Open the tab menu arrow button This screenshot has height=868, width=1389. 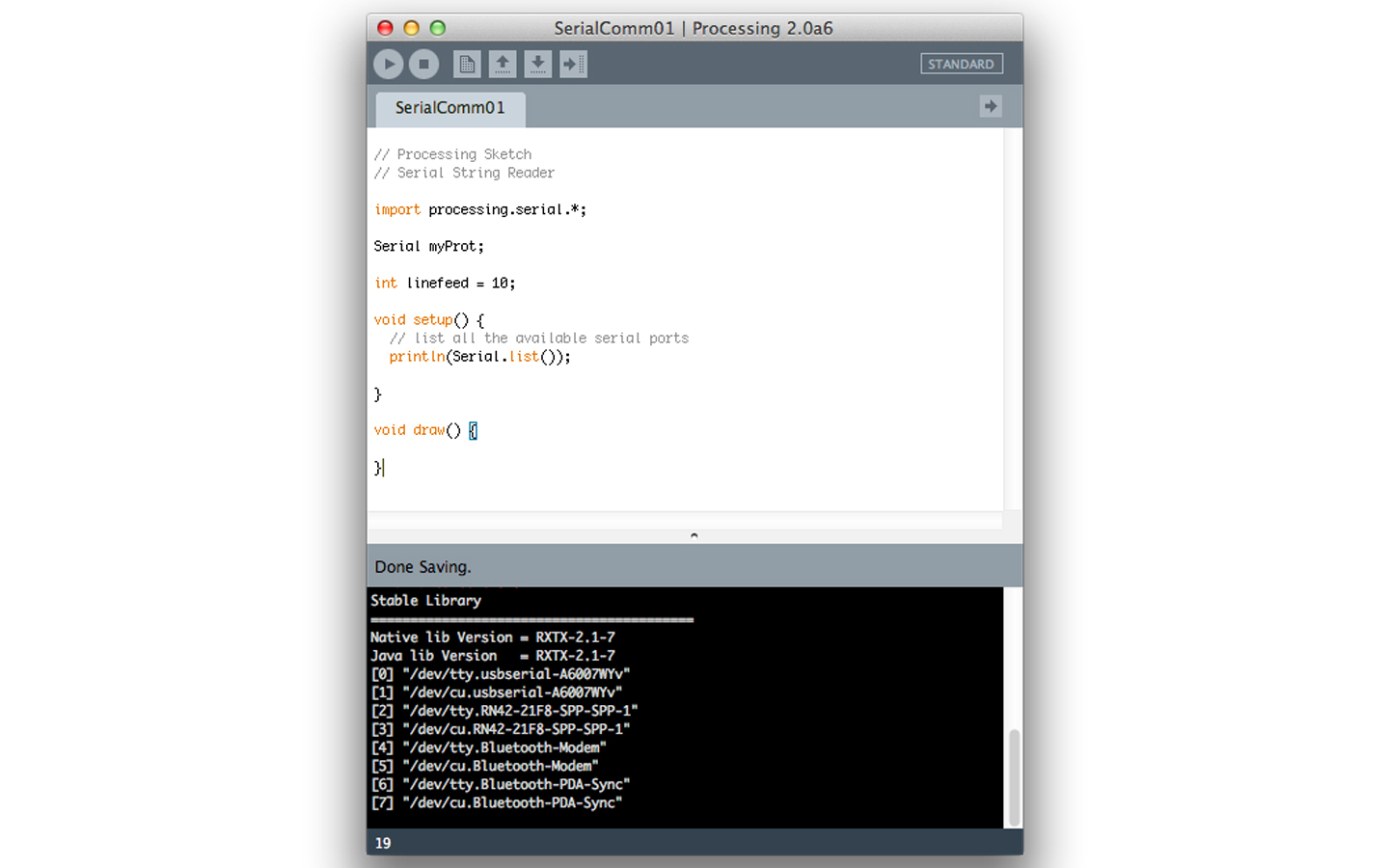991,106
